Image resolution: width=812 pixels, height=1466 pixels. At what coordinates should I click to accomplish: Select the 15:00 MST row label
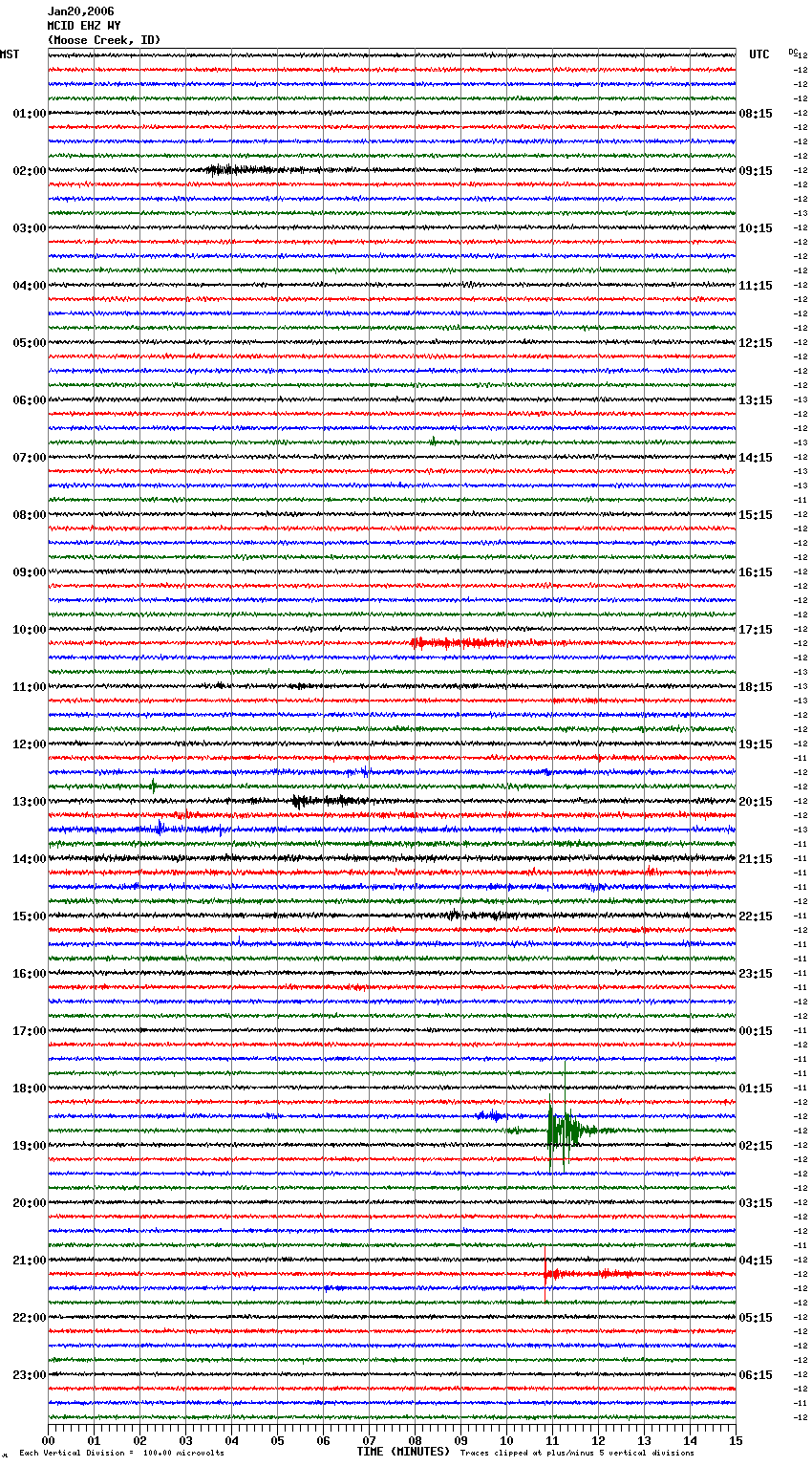coord(29,916)
